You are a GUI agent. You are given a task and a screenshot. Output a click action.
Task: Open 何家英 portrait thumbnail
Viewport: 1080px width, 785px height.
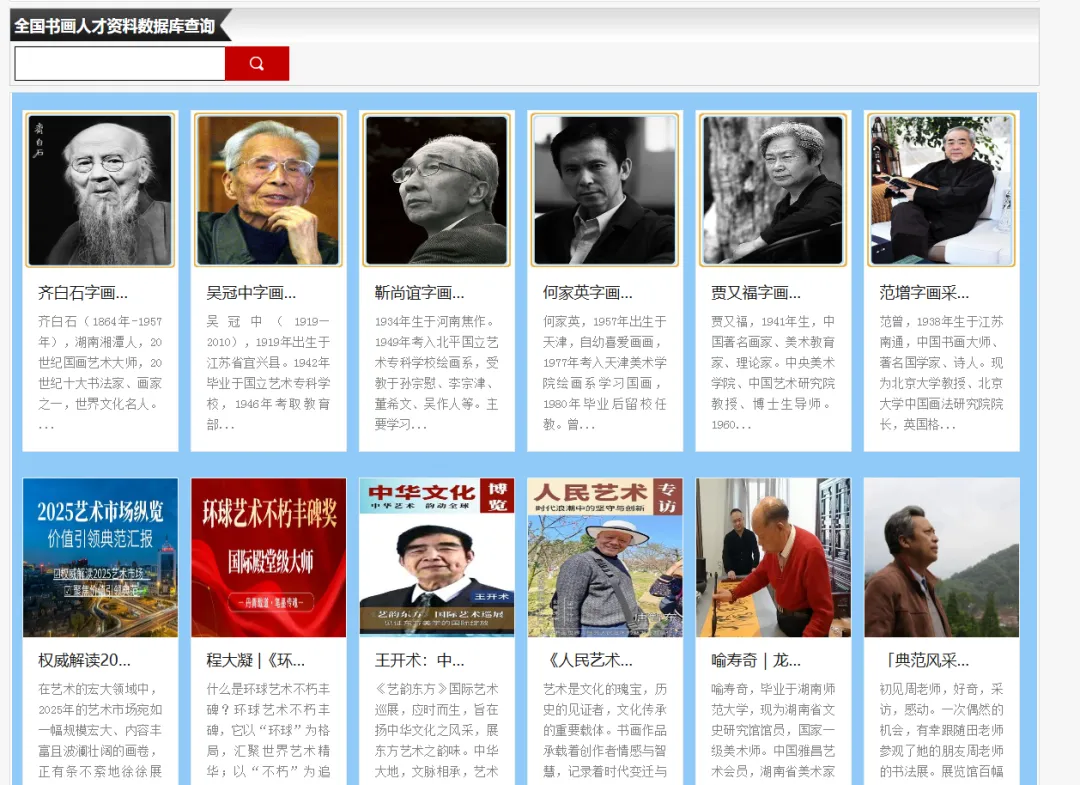pos(605,190)
